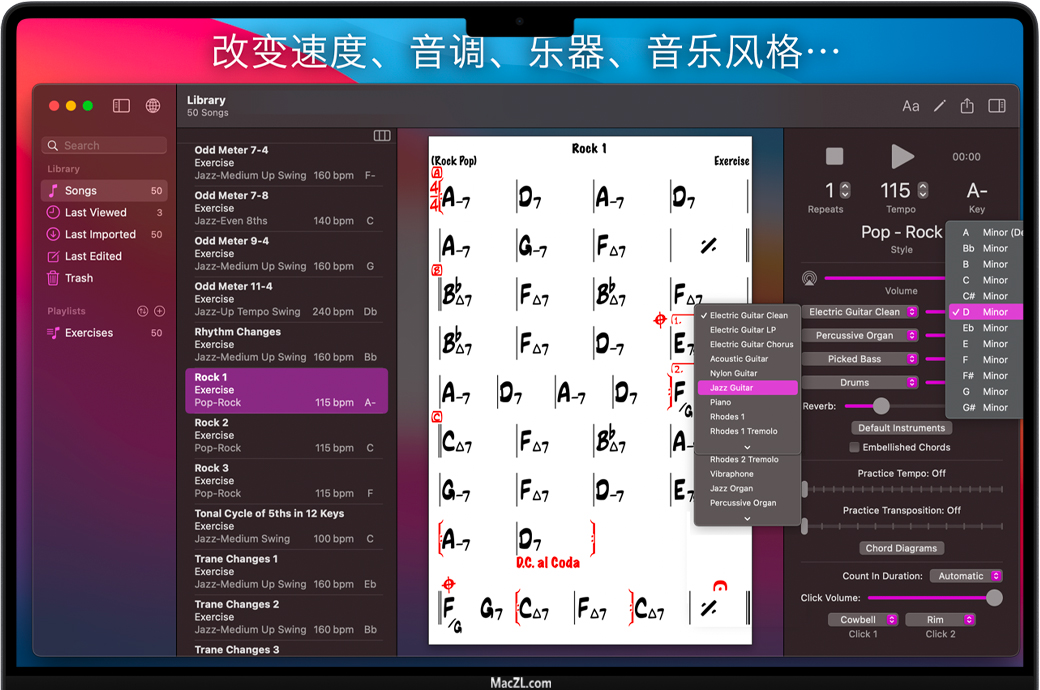
Task: Add a new playlist with plus icon
Action: coord(159,311)
